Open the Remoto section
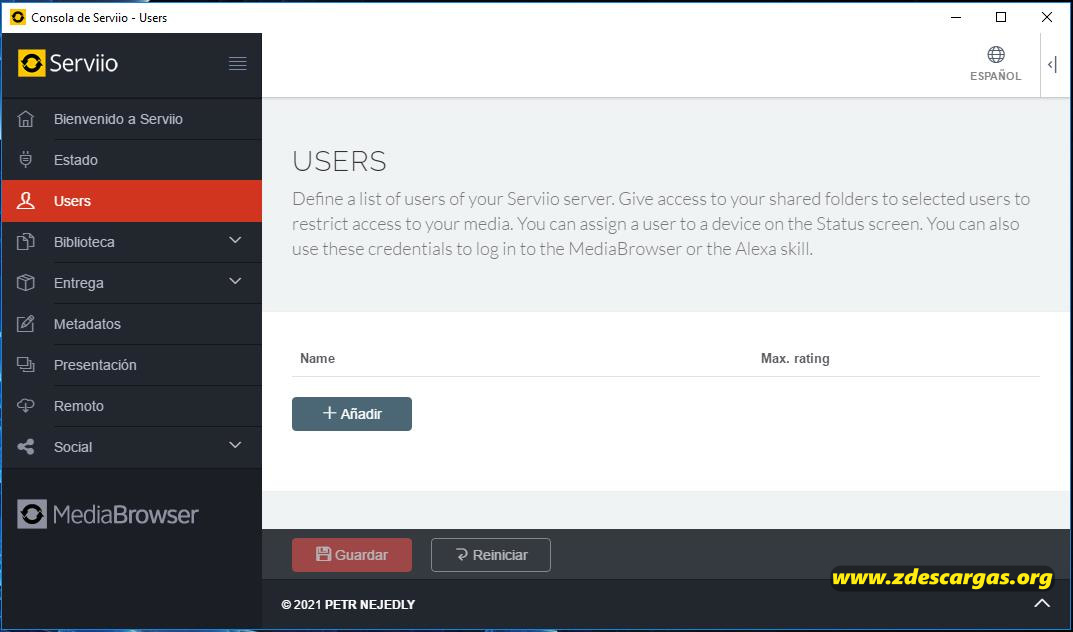This screenshot has height=632, width=1073. (x=132, y=406)
